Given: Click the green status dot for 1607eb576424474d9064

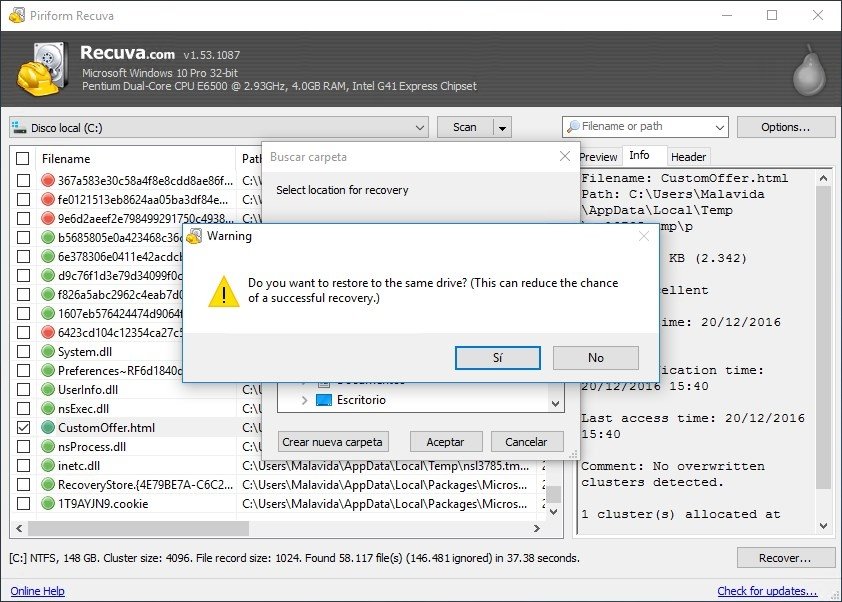Looking at the screenshot, I should [x=48, y=313].
